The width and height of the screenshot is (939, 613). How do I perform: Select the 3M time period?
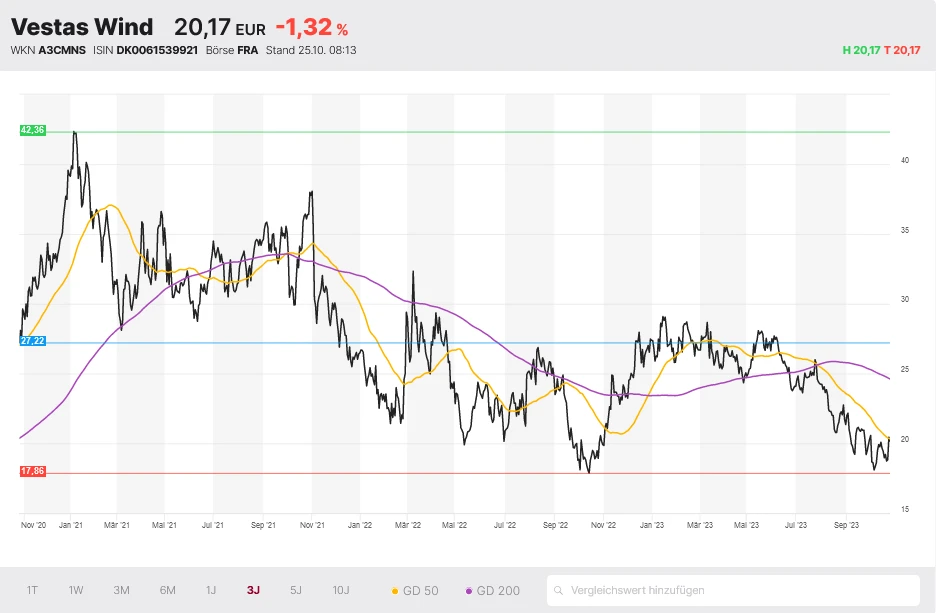tap(121, 590)
